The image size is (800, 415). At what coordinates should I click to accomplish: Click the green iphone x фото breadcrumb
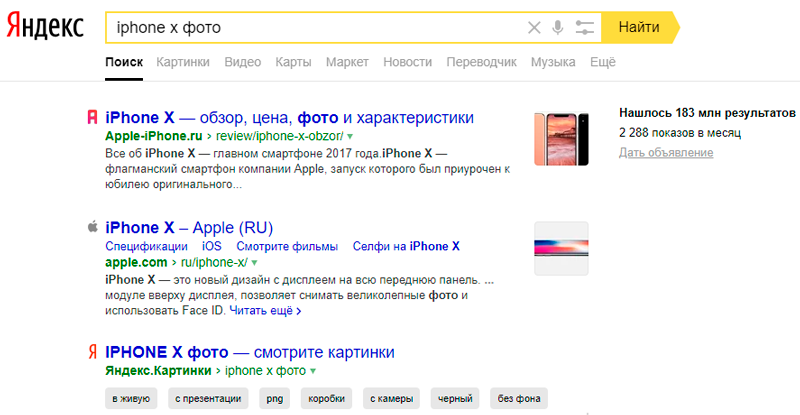[265, 371]
